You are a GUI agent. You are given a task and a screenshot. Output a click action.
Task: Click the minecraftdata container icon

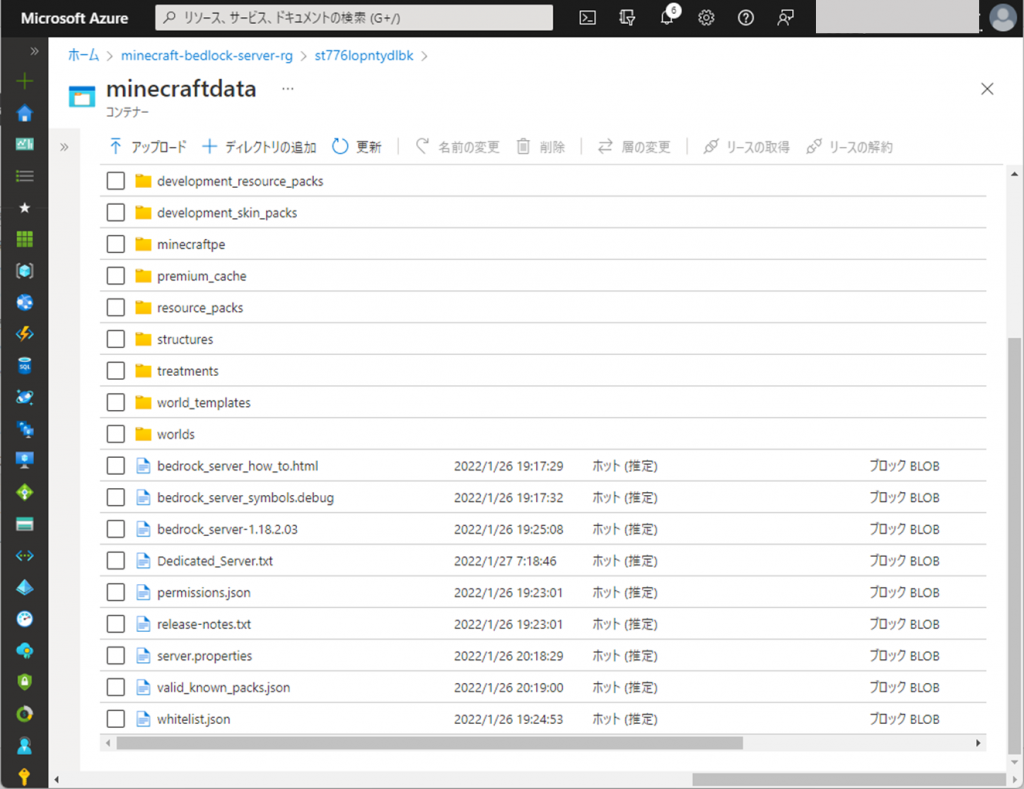82,97
